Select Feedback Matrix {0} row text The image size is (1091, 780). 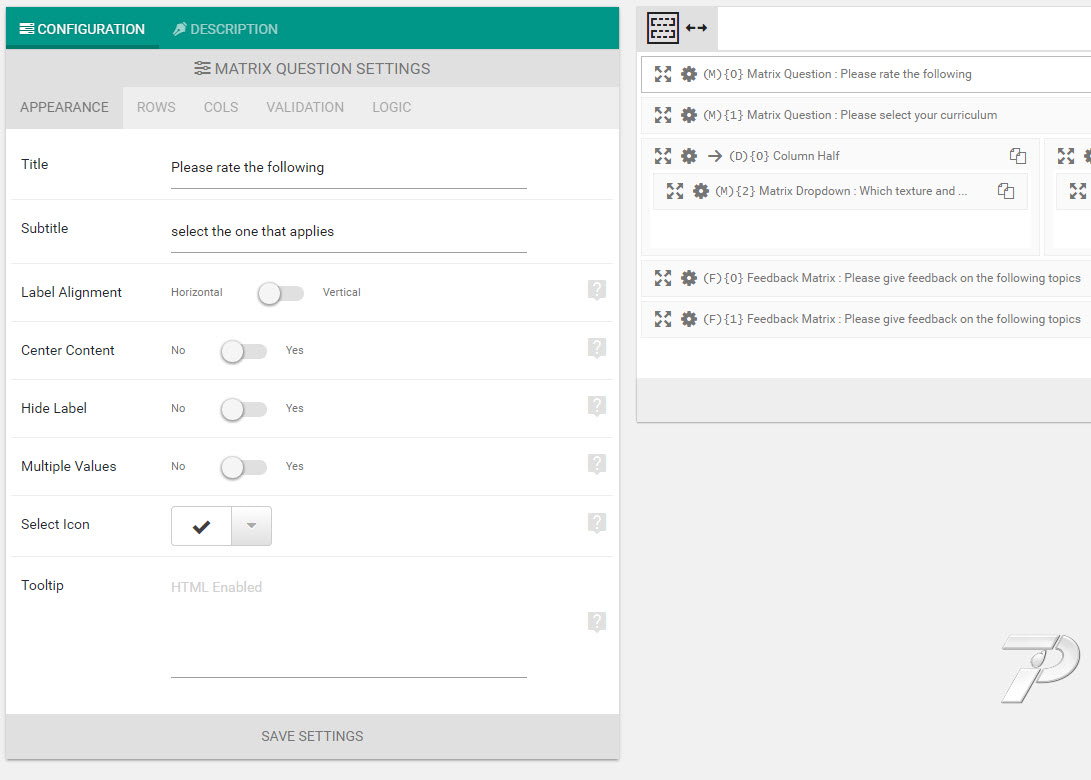coord(891,278)
